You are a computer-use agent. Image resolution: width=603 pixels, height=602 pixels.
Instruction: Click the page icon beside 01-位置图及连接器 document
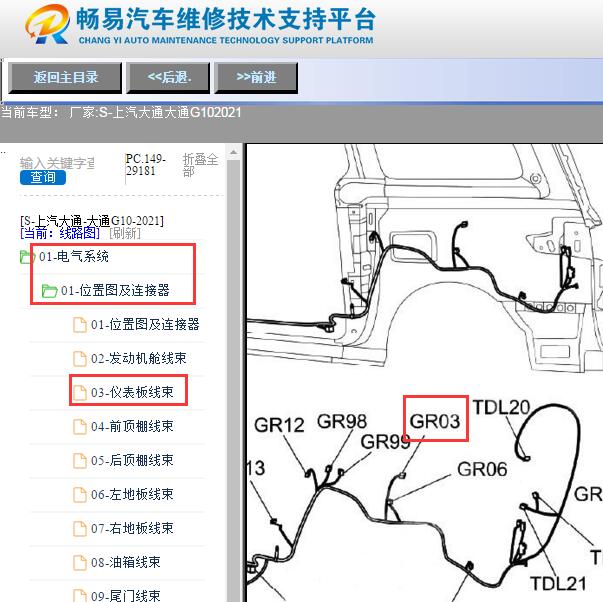click(80, 325)
